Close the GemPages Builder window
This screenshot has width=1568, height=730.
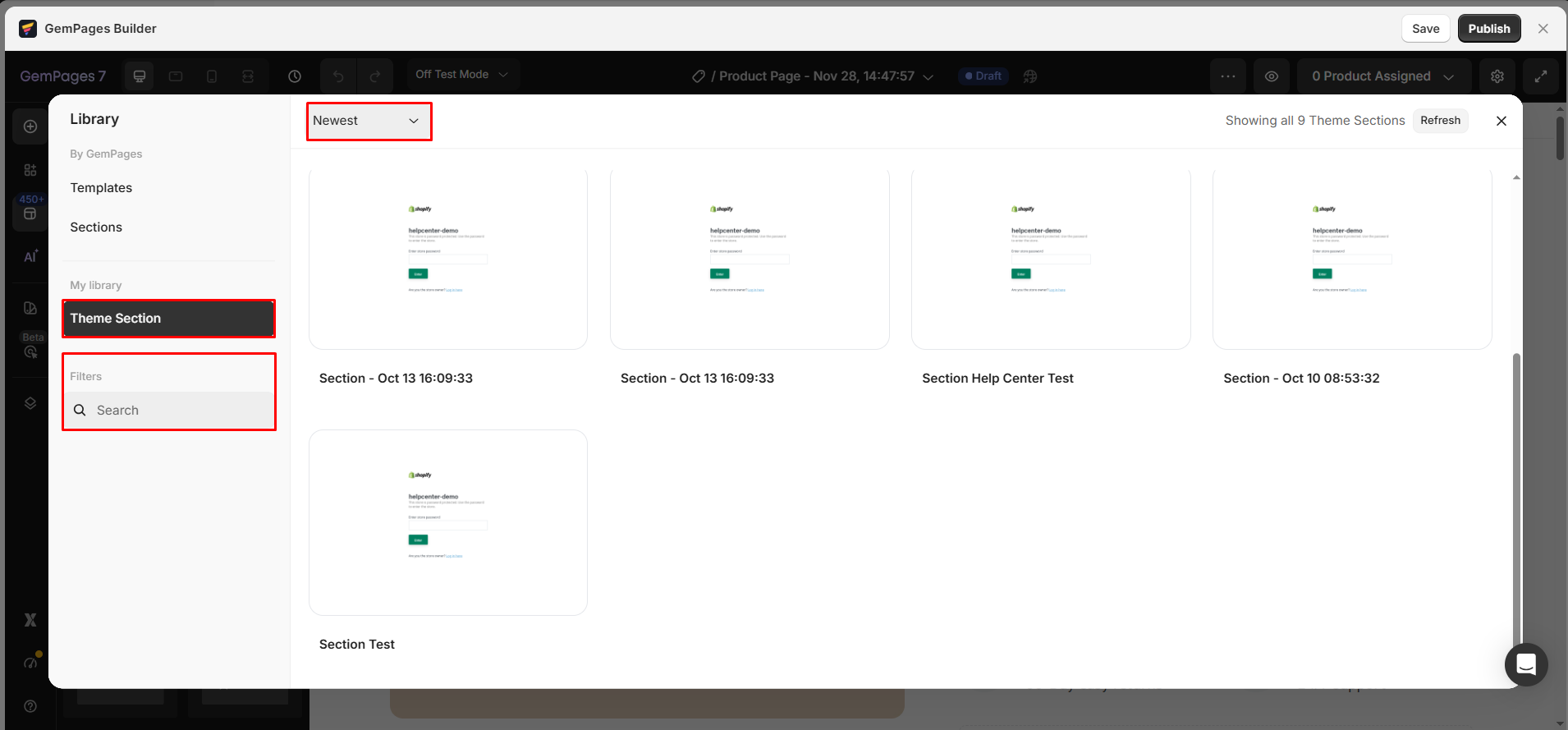pyautogui.click(x=1543, y=29)
